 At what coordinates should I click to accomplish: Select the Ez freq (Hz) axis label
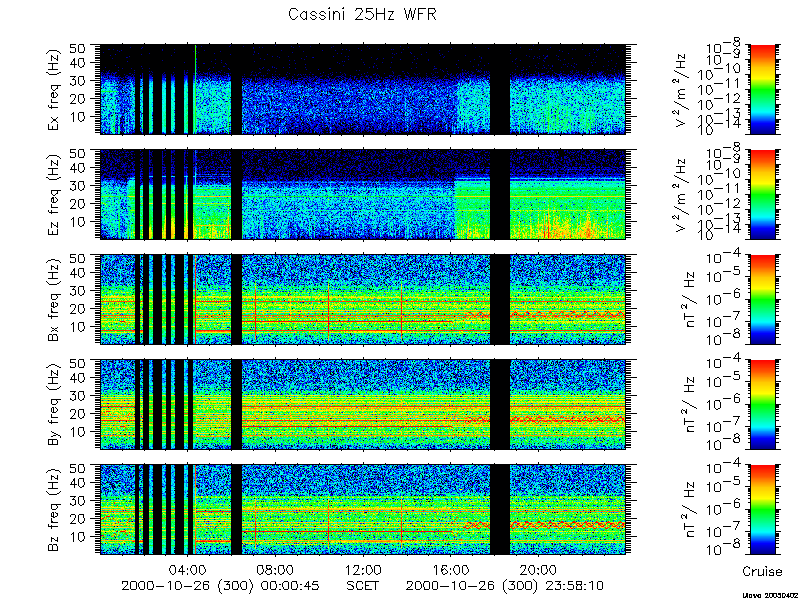click(55, 194)
